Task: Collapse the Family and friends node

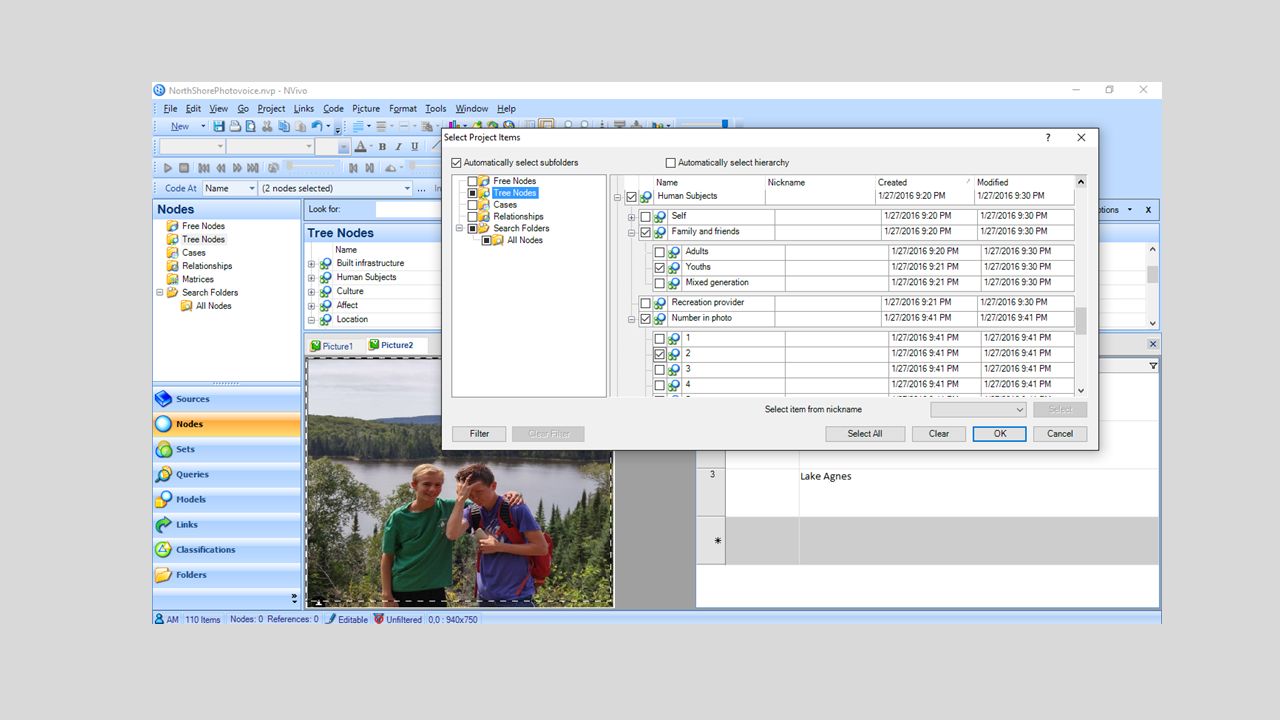Action: pos(631,232)
